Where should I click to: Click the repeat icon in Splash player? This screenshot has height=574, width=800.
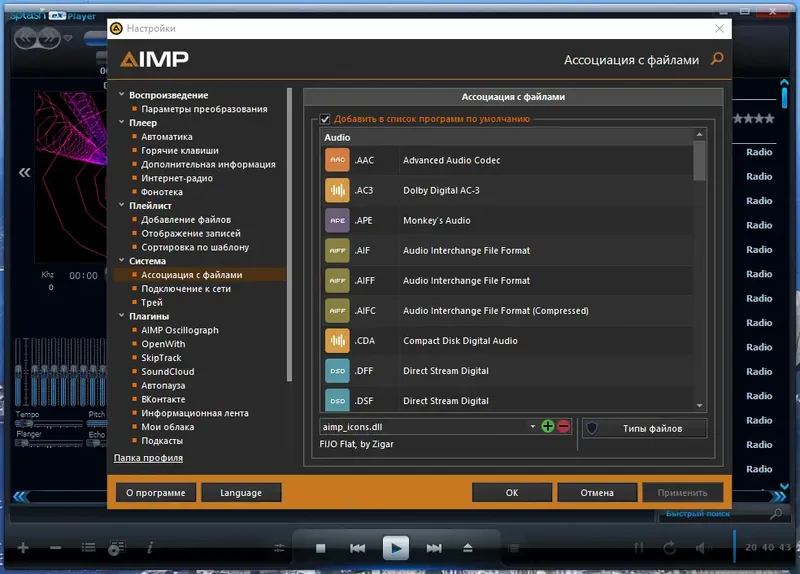click(x=669, y=548)
